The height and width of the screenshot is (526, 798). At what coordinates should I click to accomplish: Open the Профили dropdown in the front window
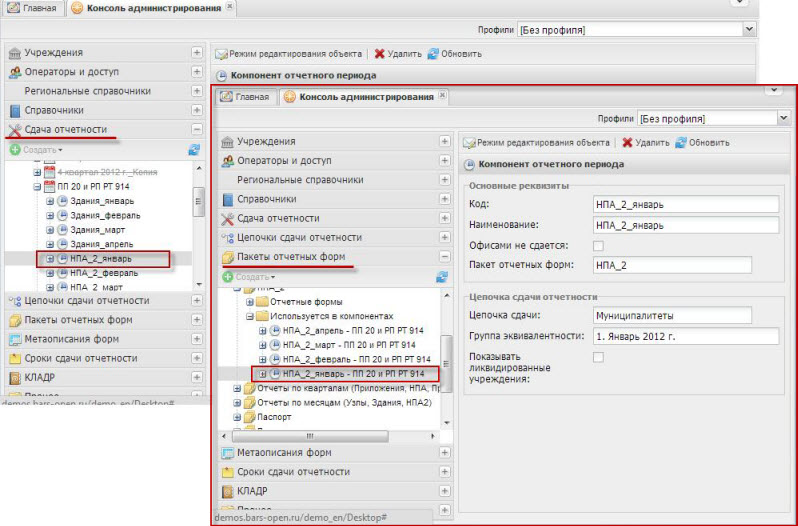click(776, 117)
